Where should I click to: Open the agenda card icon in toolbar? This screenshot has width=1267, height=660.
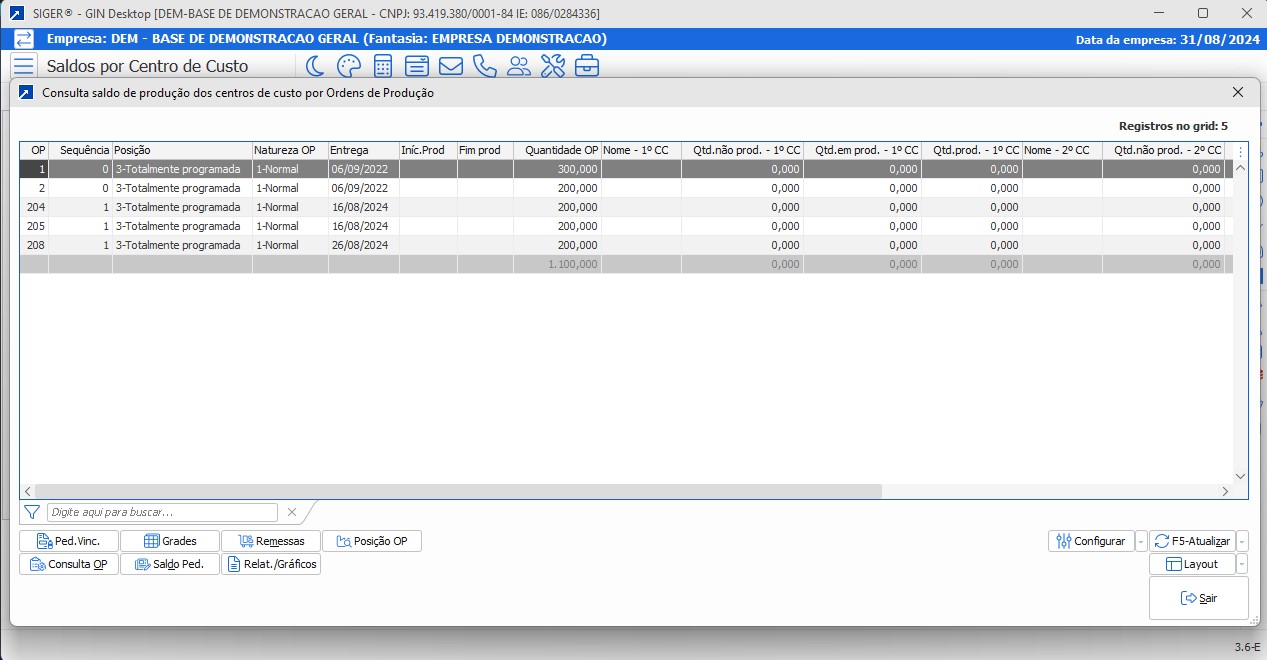pos(416,65)
